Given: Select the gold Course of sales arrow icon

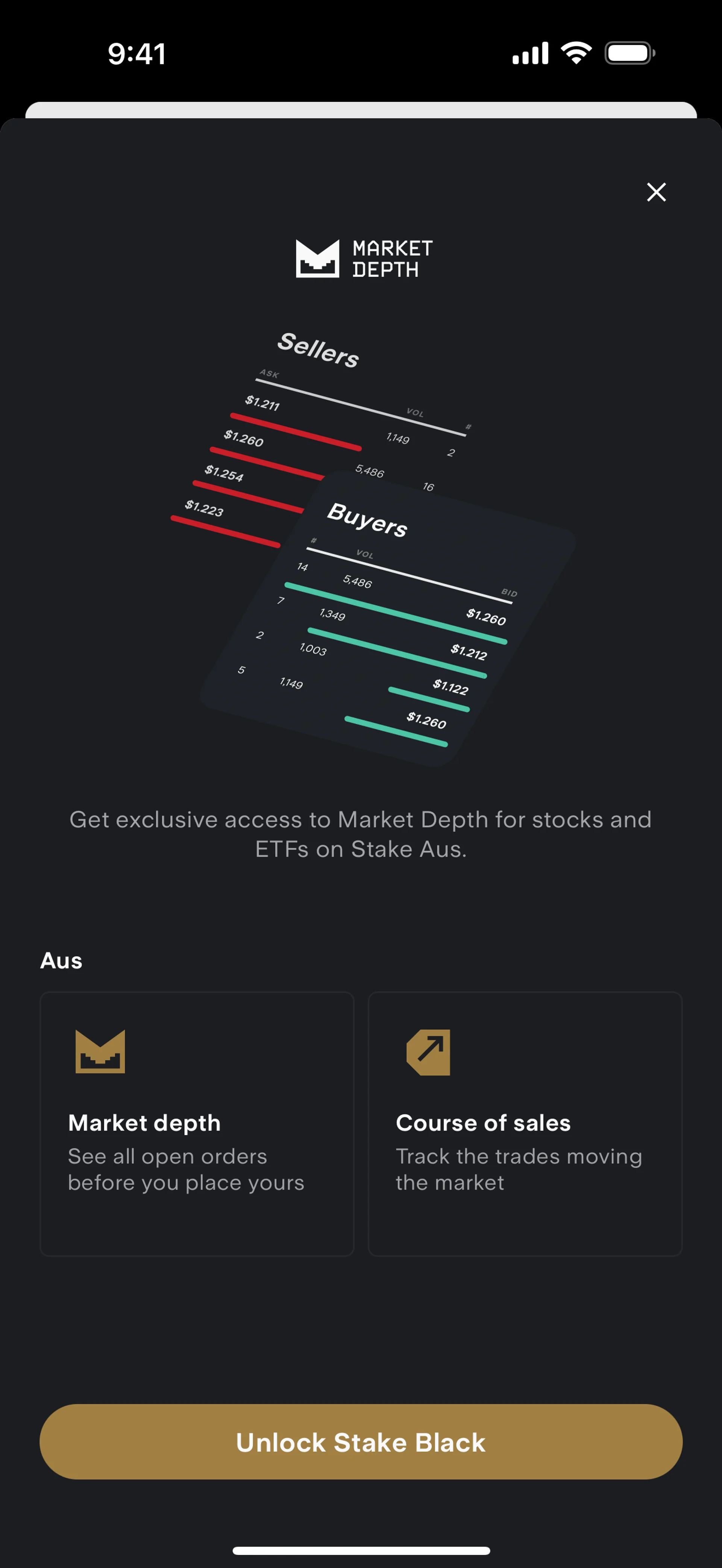Looking at the screenshot, I should [x=429, y=1052].
